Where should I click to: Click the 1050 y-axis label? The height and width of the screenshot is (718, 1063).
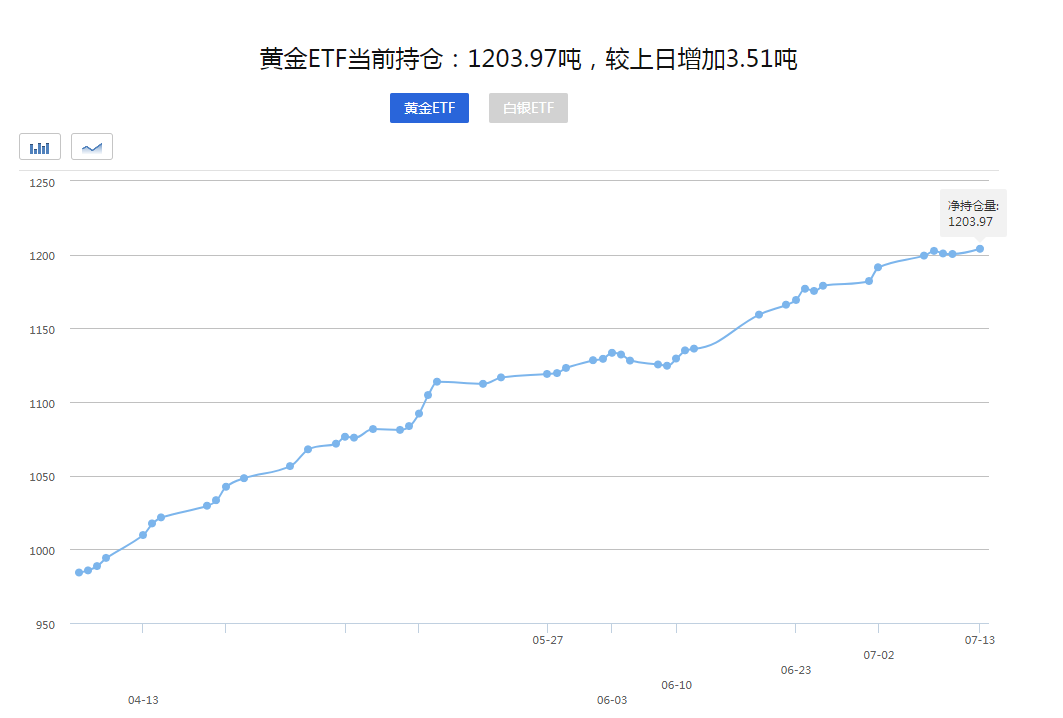tap(42, 477)
